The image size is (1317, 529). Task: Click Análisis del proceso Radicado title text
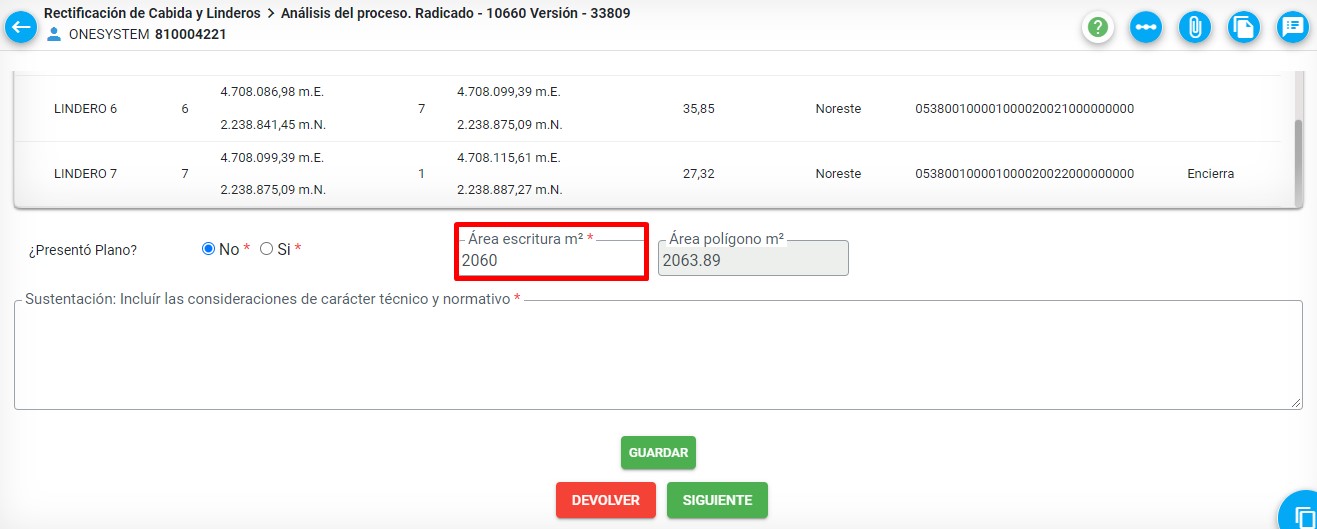455,14
